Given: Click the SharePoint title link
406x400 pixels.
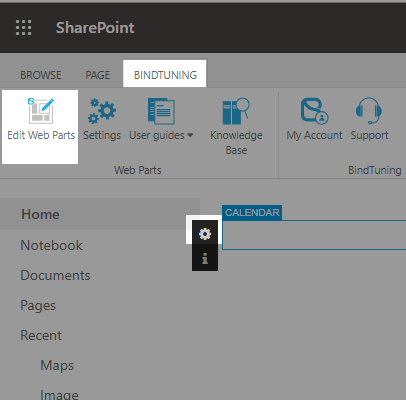Looking at the screenshot, I should pos(95,27).
